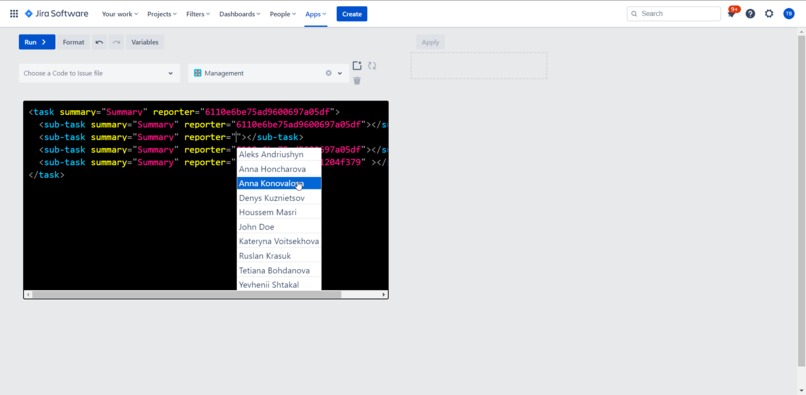The height and width of the screenshot is (395, 806).
Task: Select Anna Honcharova from the list
Action: click(x=279, y=169)
